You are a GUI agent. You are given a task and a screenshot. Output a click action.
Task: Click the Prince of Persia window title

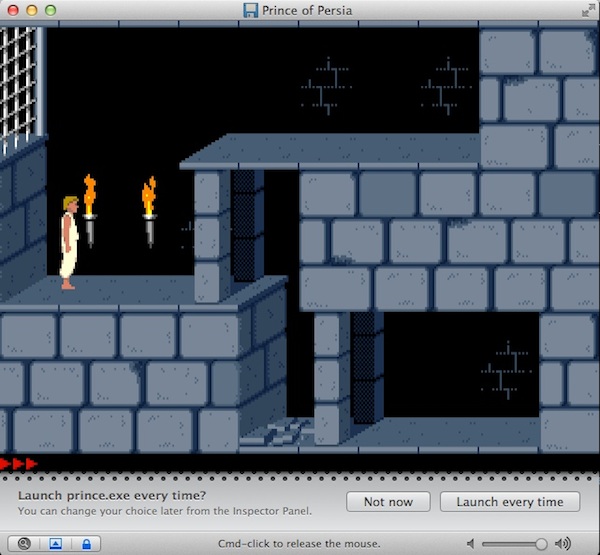coord(307,11)
